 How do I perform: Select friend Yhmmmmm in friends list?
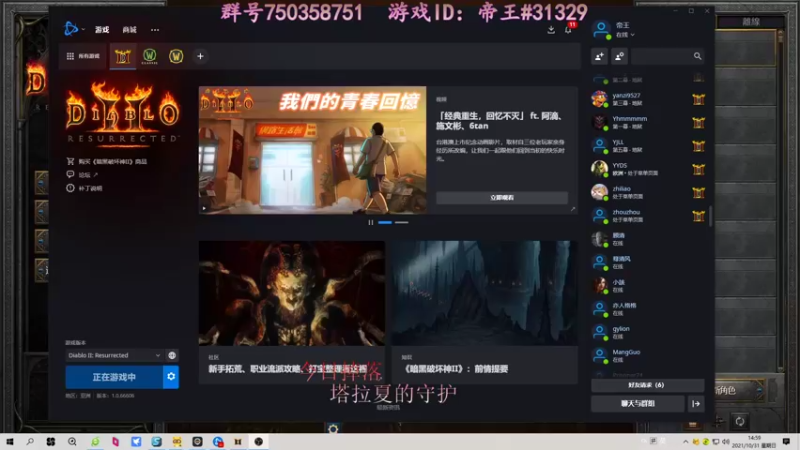[648, 122]
